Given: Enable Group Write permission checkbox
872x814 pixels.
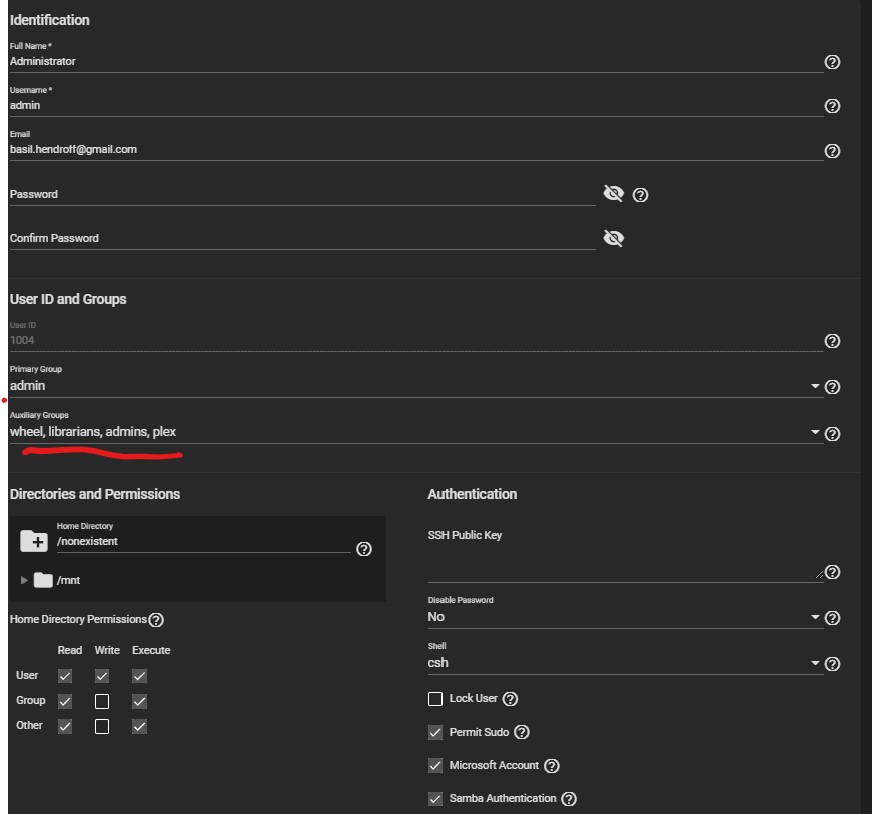Looking at the screenshot, I should (x=102, y=701).
